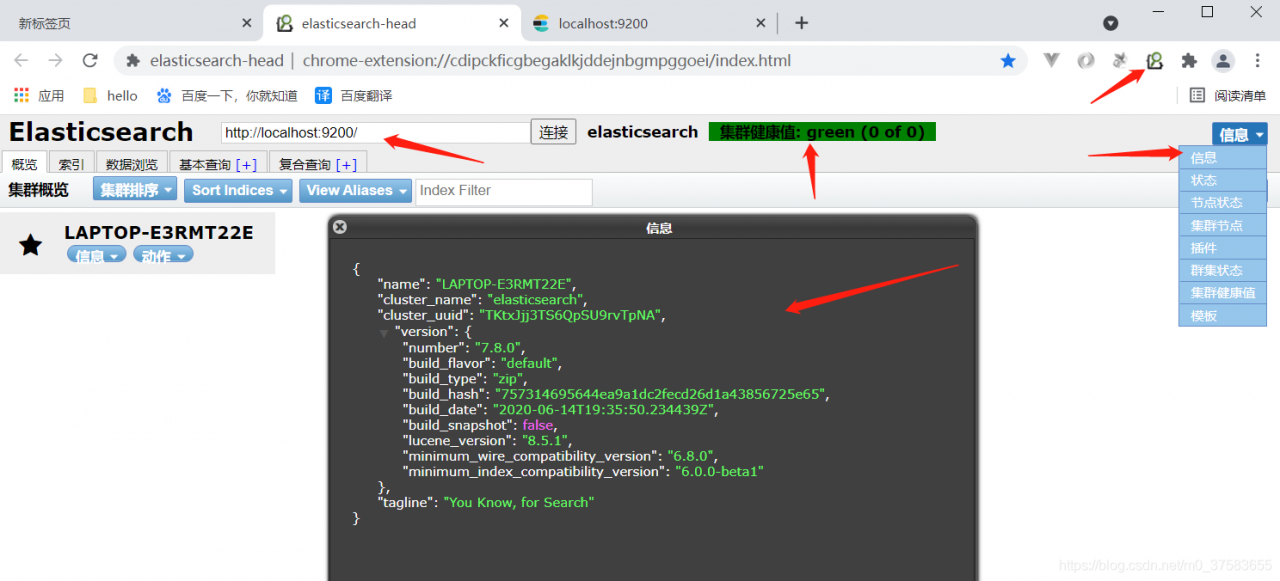Open the elasticsearch-head extension icon
Screen dimensions: 1280x581
pos(1154,61)
